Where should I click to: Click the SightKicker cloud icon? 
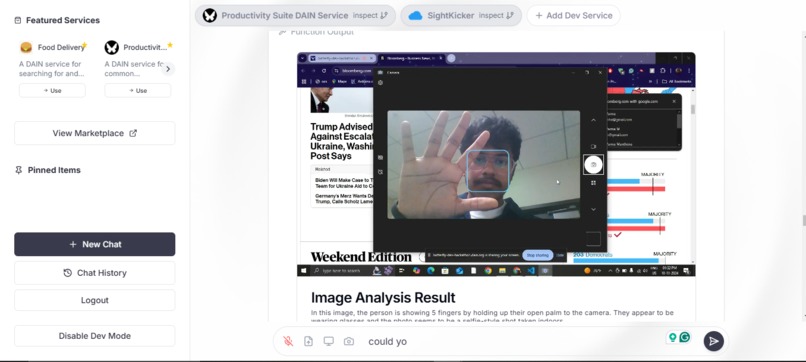(x=415, y=15)
